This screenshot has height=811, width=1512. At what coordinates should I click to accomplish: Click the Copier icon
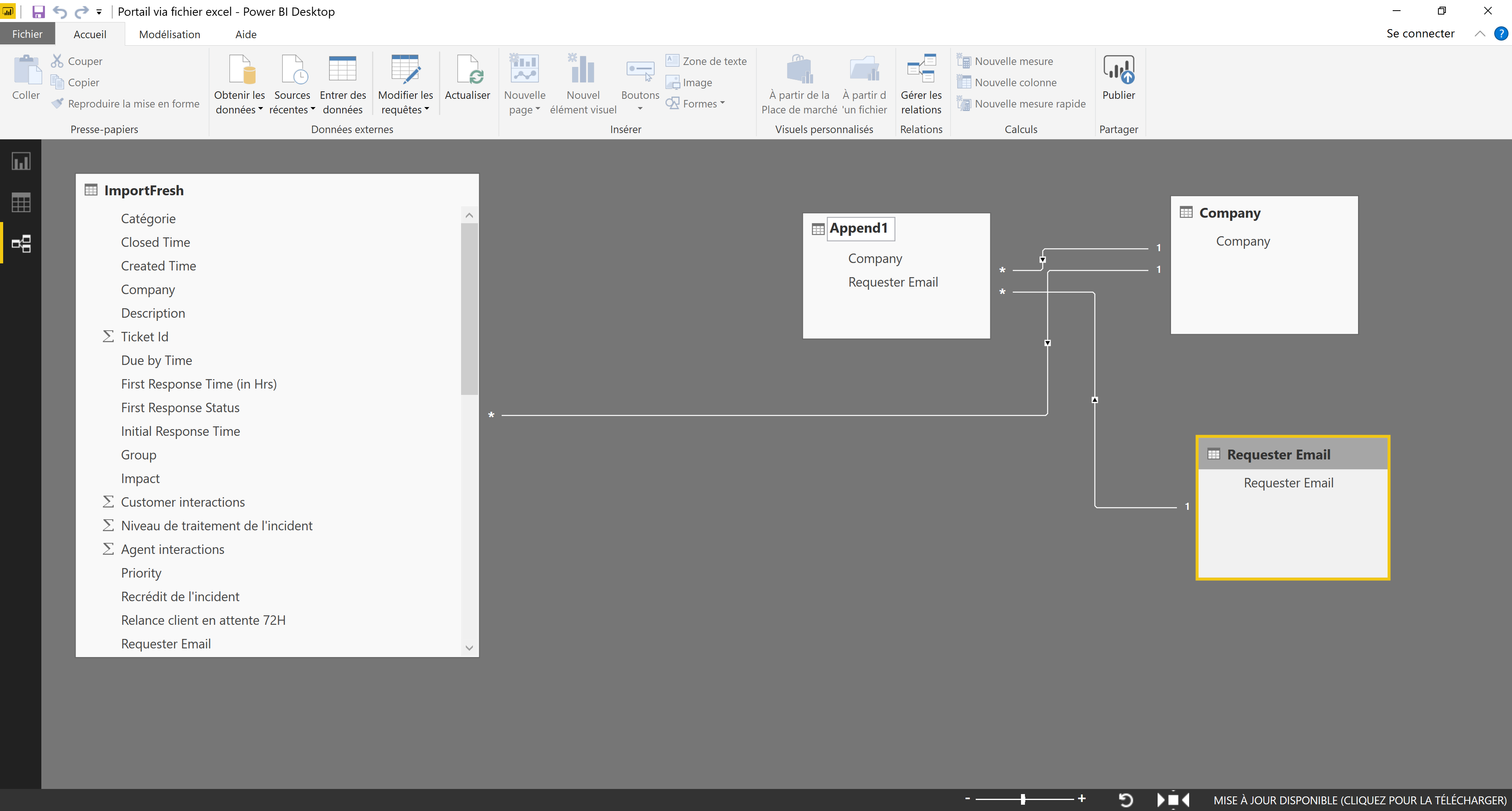[57, 82]
